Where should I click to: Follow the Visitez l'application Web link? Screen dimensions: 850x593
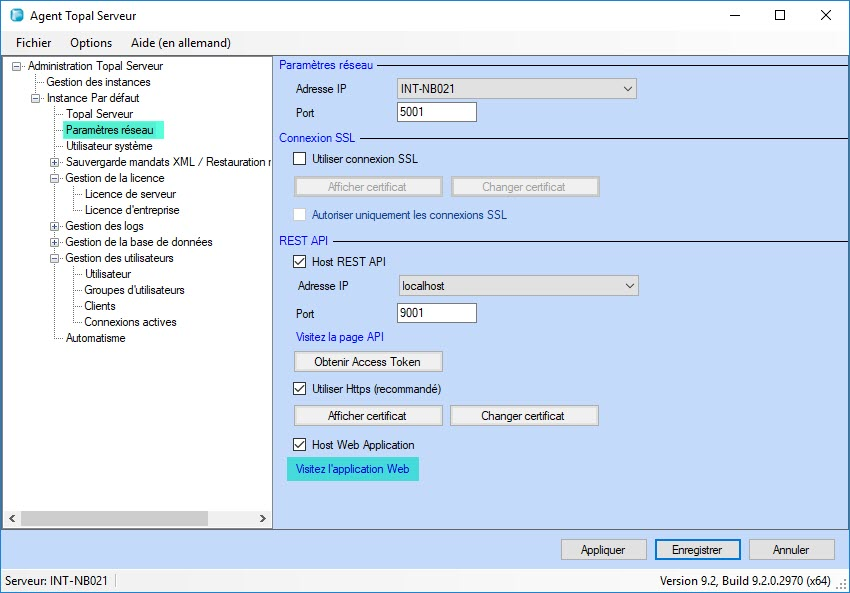coord(352,469)
